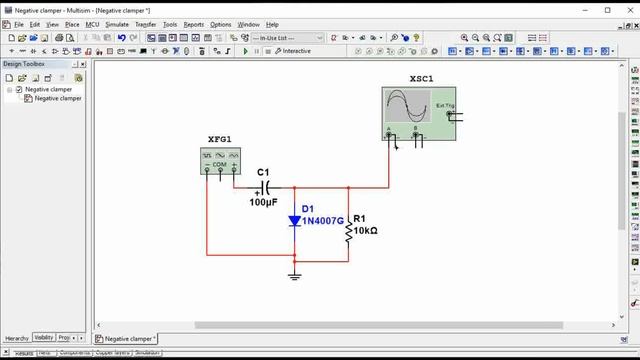Screen dimensions: 640x360
Task: Select the ground symbol
Action: click(294, 276)
